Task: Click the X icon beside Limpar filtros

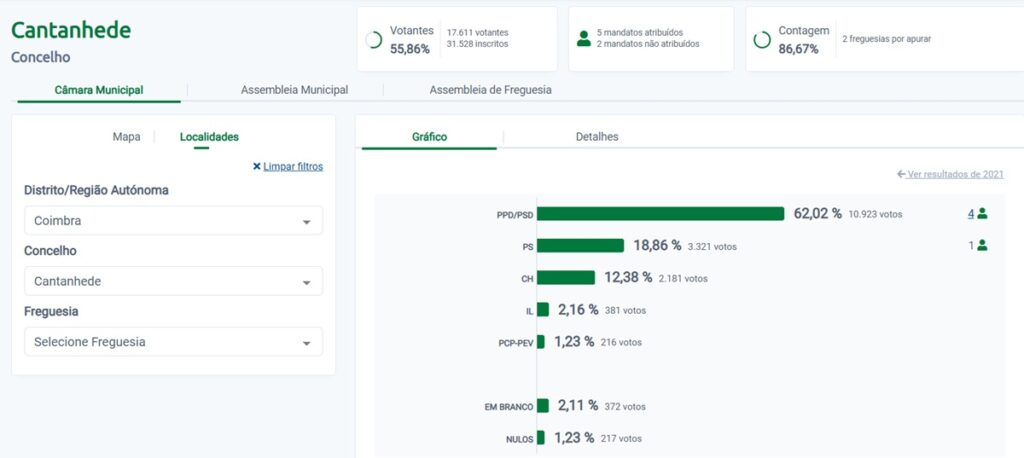Action: [257, 167]
